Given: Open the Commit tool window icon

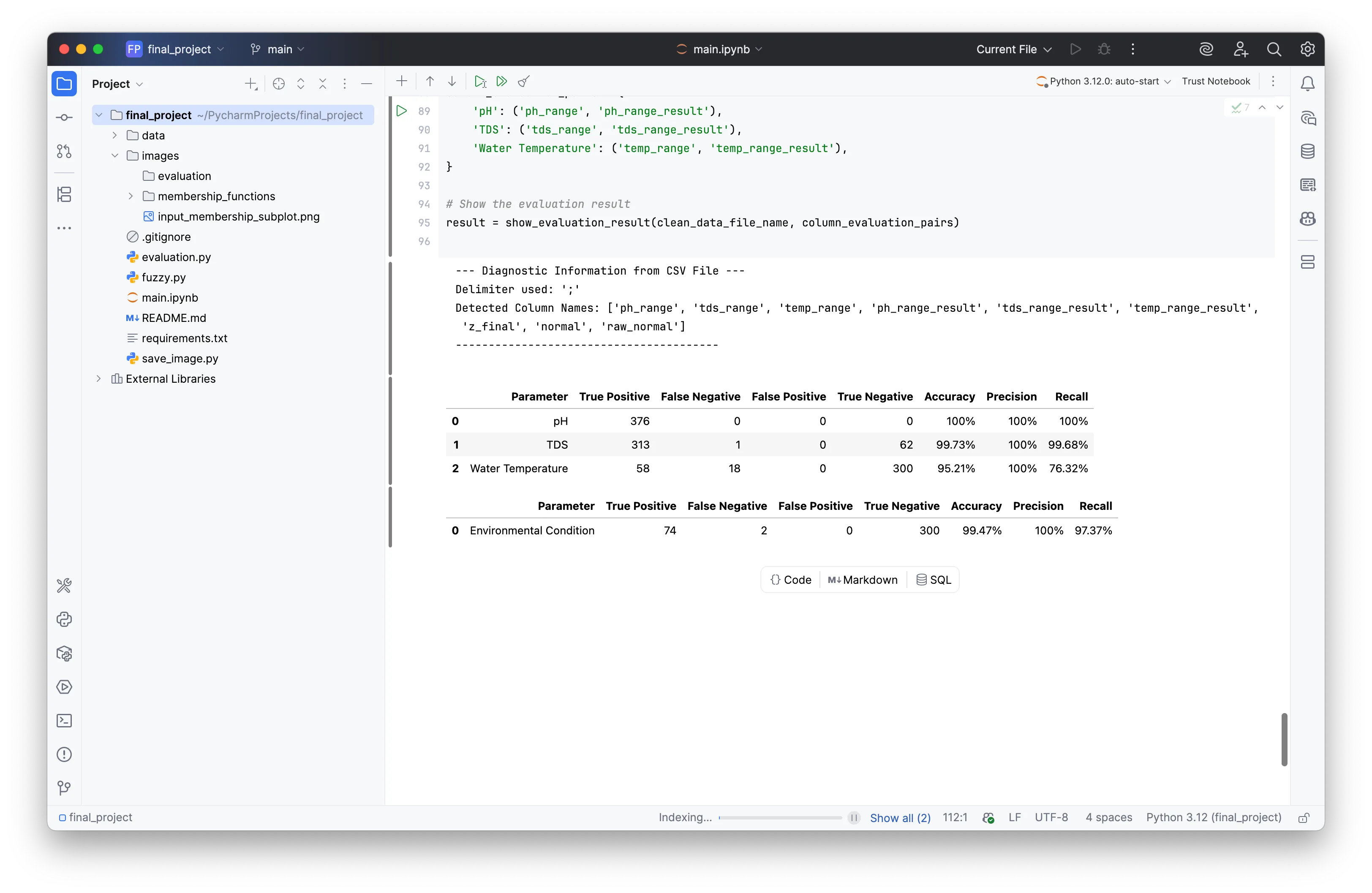Looking at the screenshot, I should click(64, 117).
